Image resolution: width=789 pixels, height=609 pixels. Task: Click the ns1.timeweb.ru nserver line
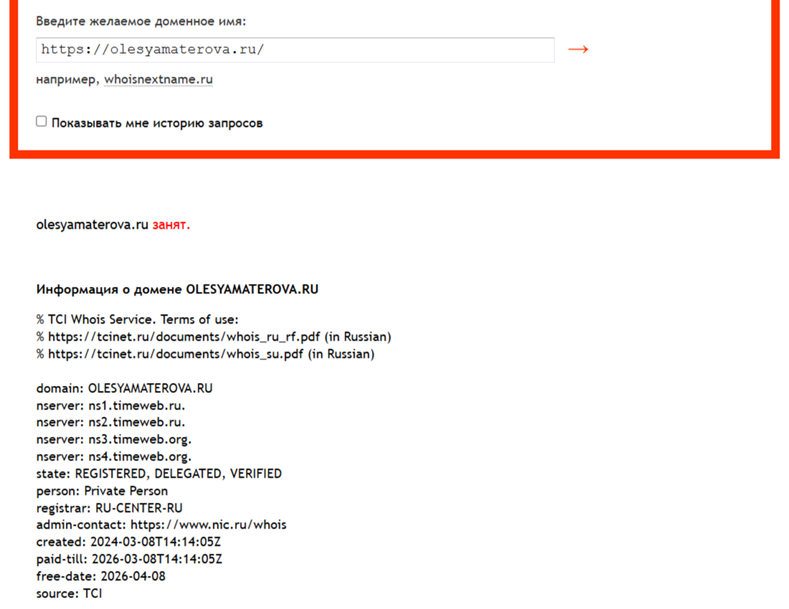(111, 405)
